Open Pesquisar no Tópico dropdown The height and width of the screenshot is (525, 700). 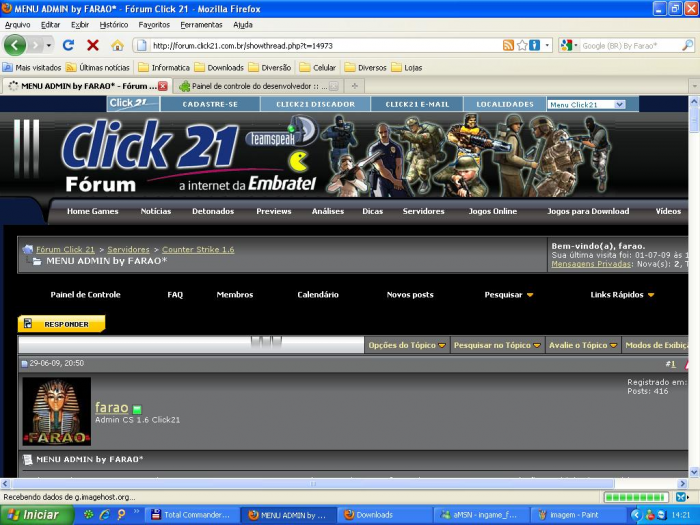tap(497, 345)
